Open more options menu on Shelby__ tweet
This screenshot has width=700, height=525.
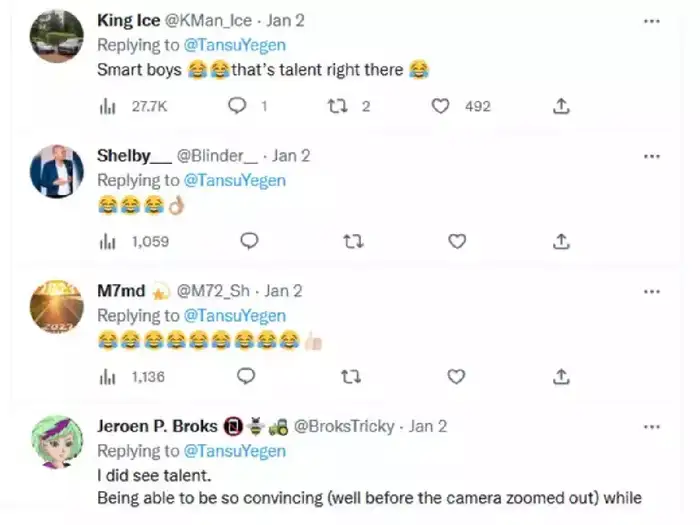(652, 156)
